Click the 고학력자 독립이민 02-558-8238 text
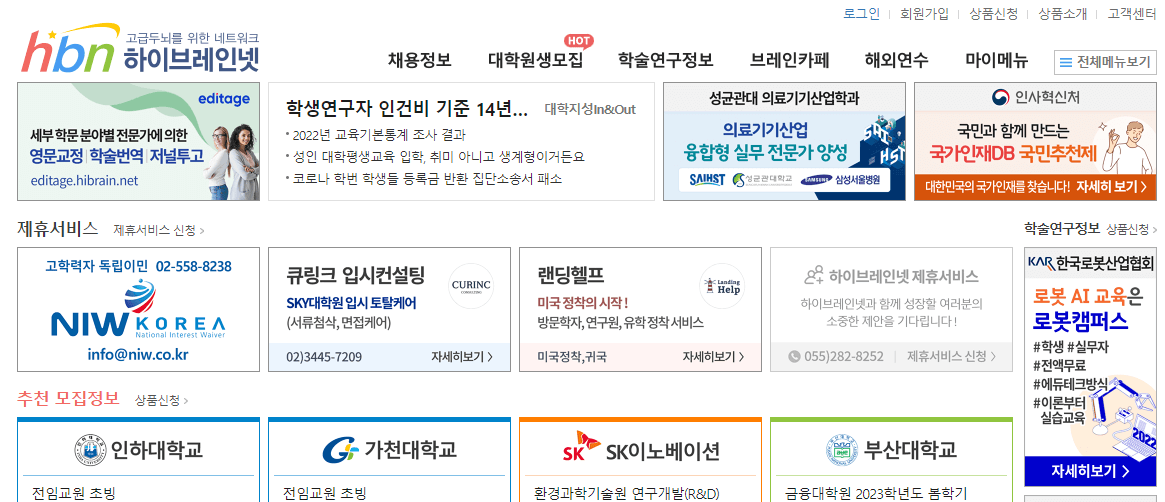The image size is (1165, 502). click(x=138, y=266)
